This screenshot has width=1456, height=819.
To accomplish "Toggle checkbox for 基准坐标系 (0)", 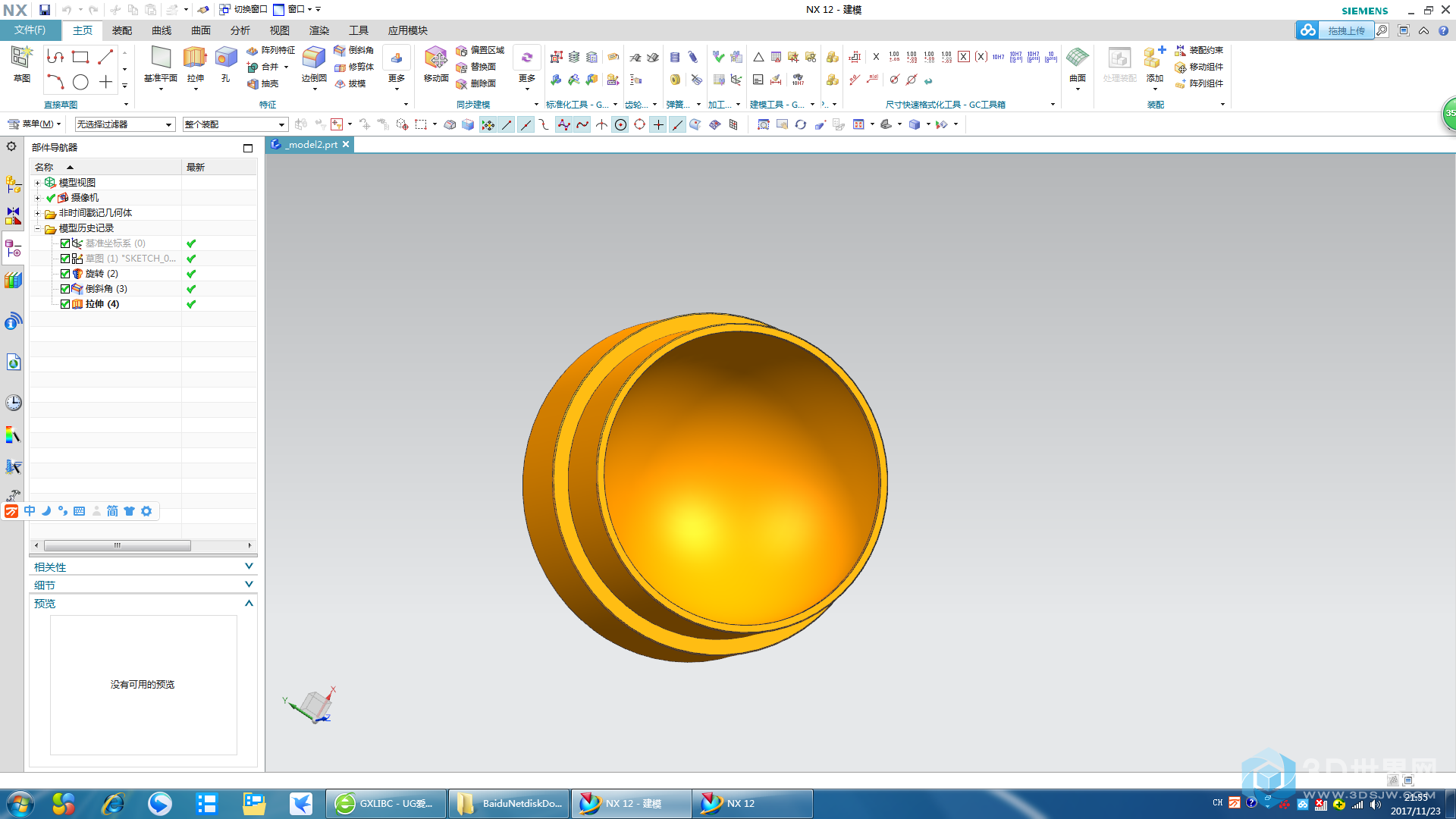I will pos(65,243).
